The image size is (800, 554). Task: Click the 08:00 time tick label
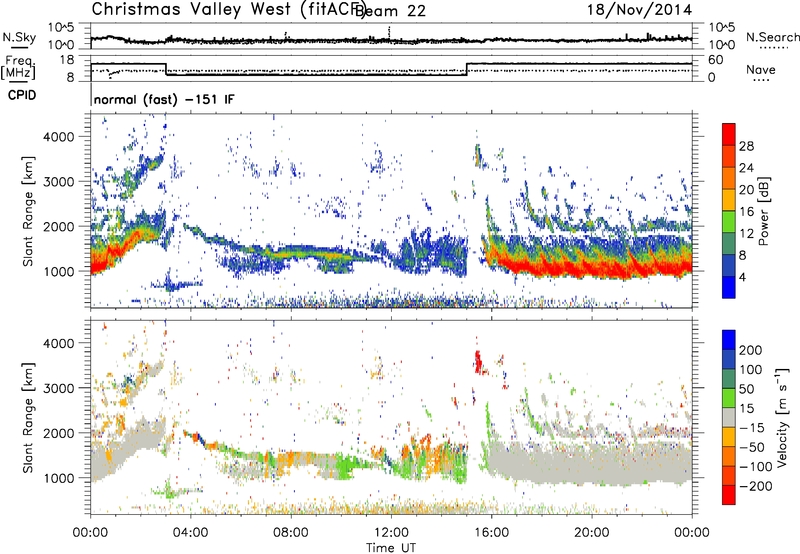point(291,533)
